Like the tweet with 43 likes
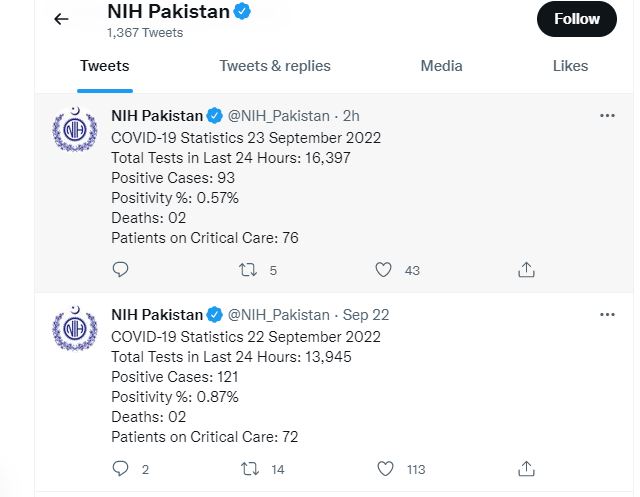 point(383,270)
